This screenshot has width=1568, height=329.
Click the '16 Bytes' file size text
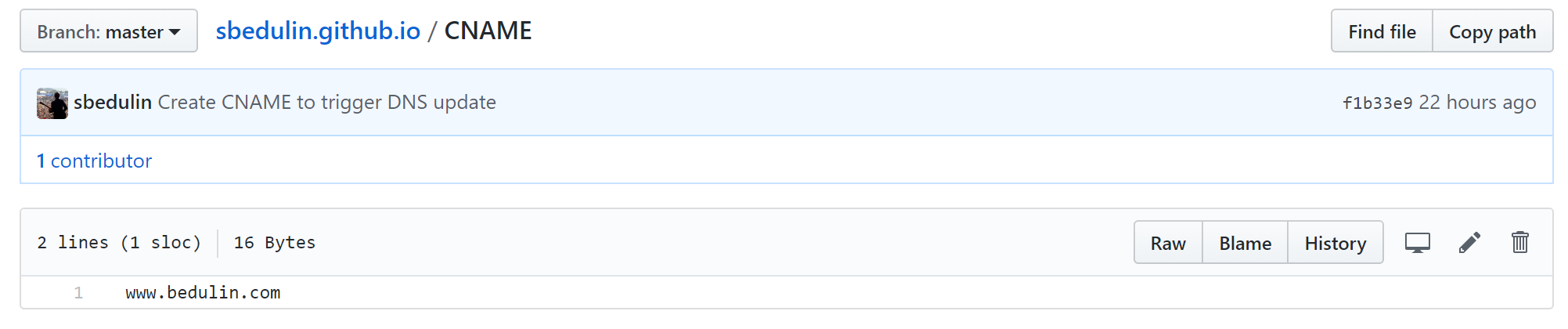tap(275, 243)
